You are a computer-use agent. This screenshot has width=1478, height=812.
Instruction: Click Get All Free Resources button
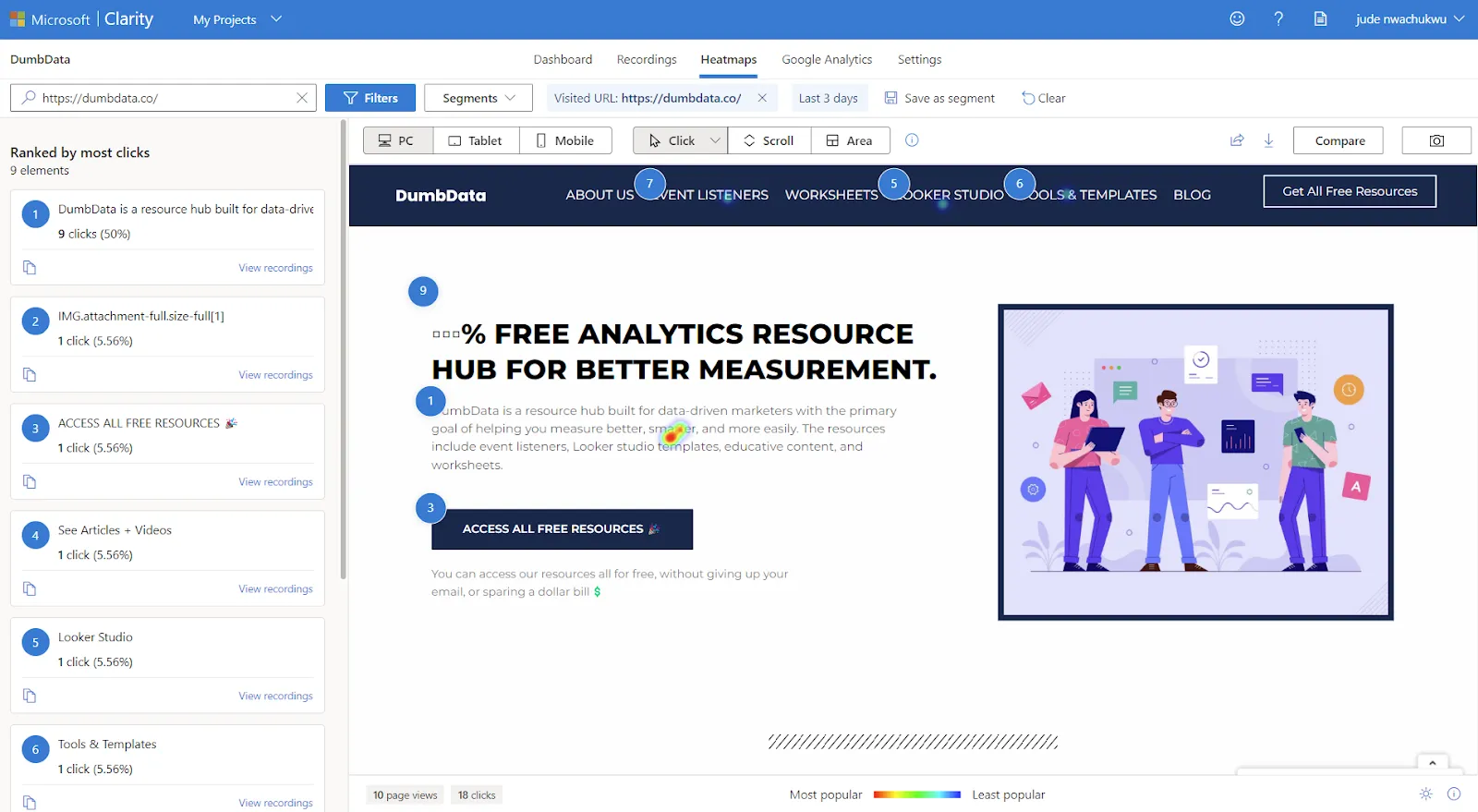[1350, 191]
